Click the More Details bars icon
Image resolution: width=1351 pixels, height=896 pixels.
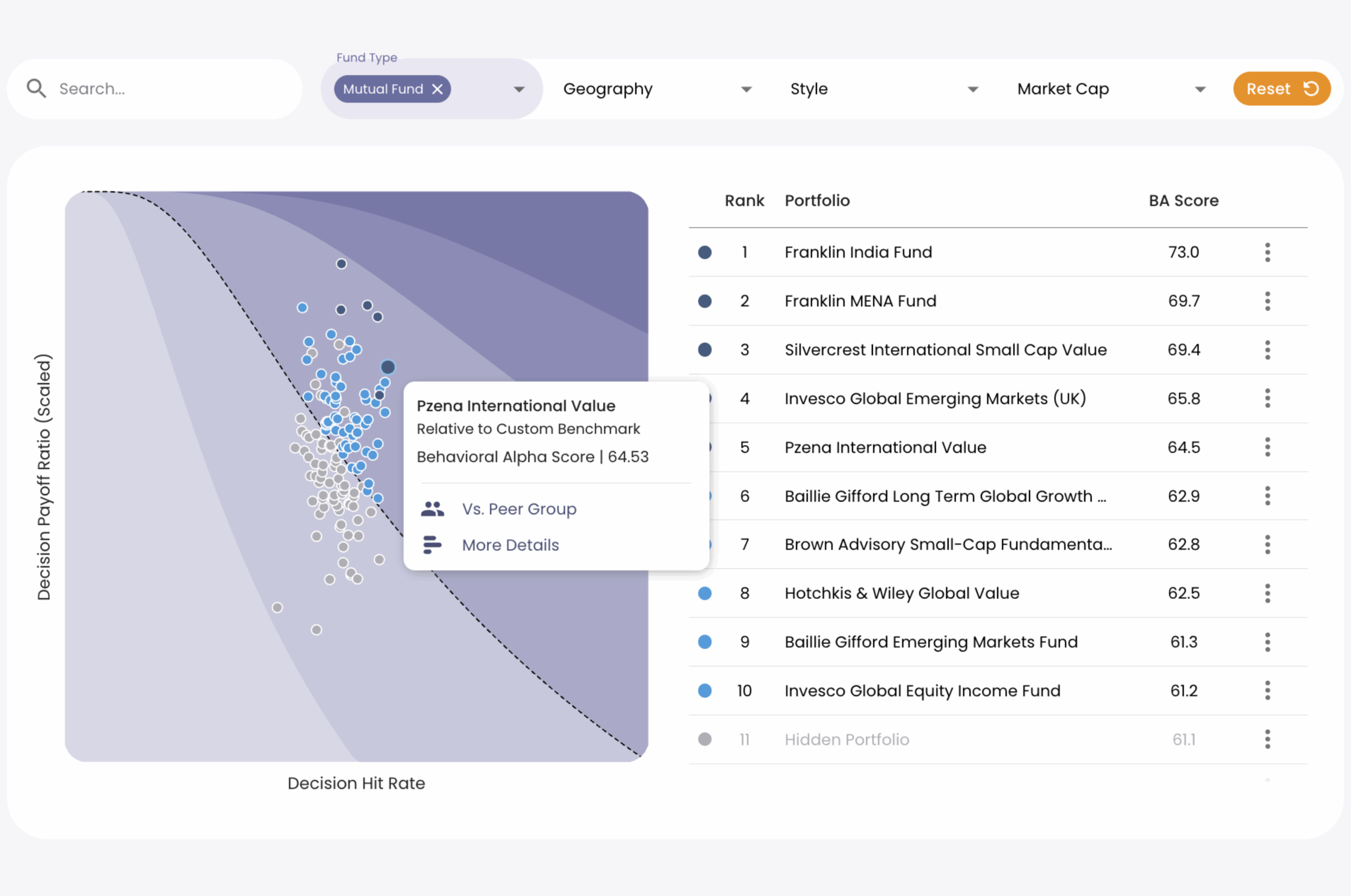[x=433, y=545]
